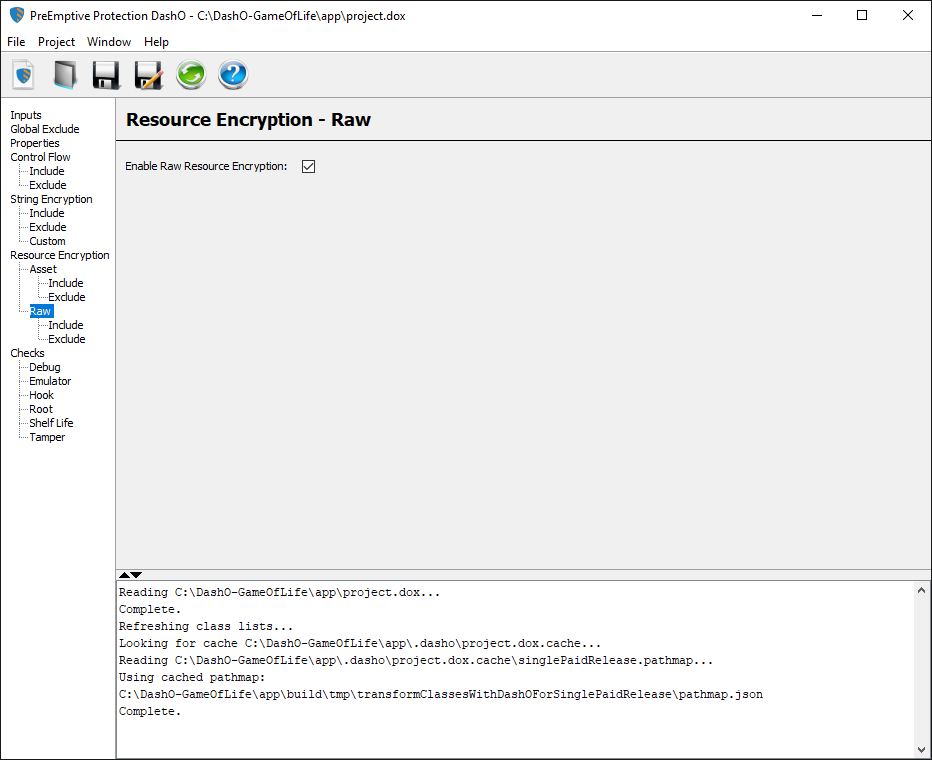The height and width of the screenshot is (760, 932).
Task: Select Inputs in the navigation tree
Action: point(26,115)
